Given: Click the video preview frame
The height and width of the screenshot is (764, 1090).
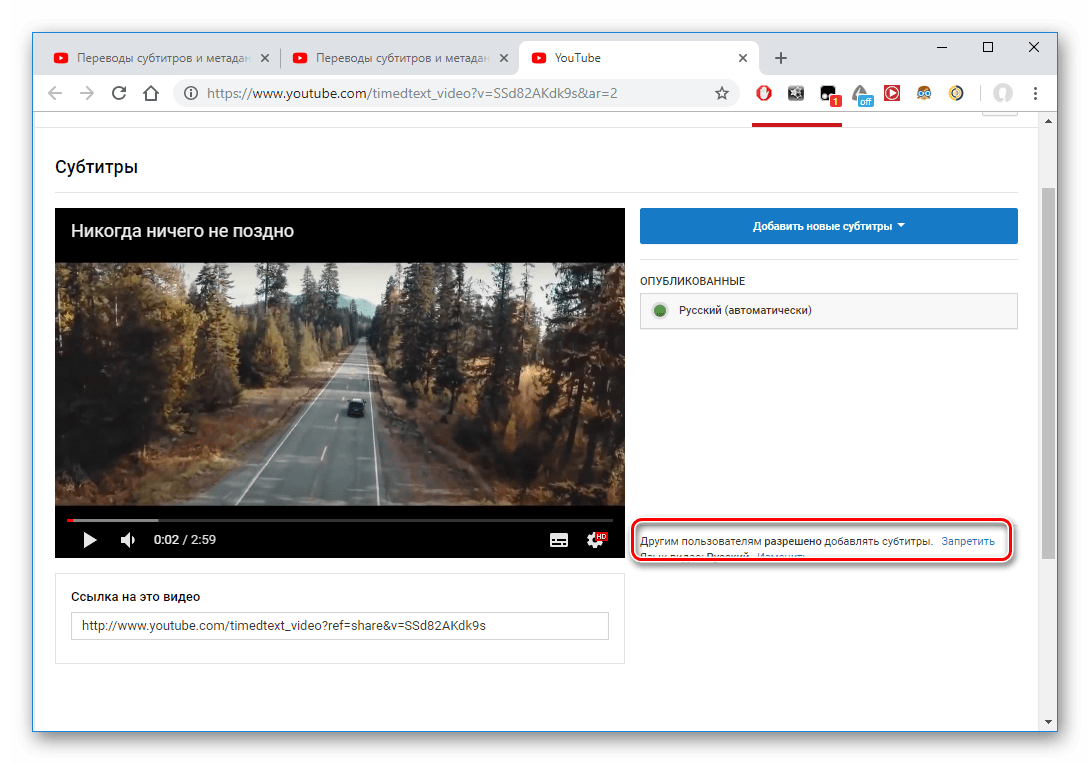Looking at the screenshot, I should point(340,384).
